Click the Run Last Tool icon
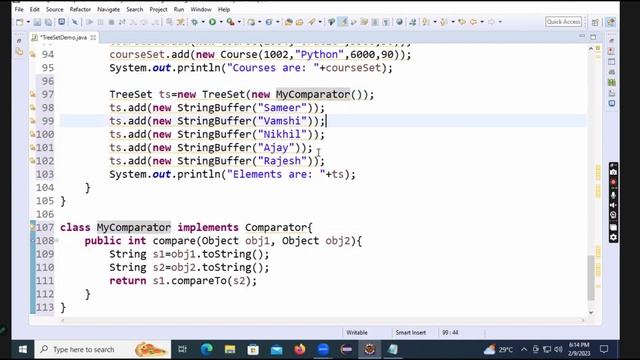Screen dimensions: 640x360 point(231,22)
